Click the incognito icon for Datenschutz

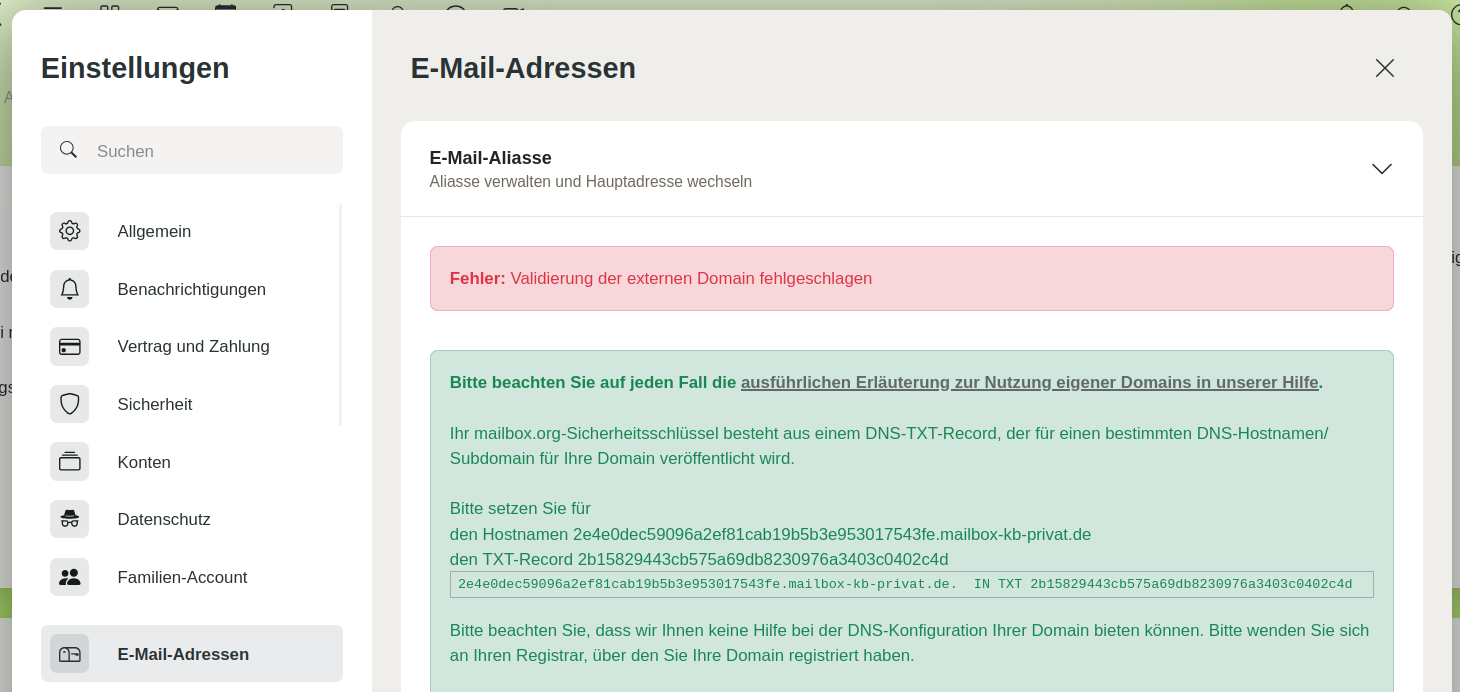[69, 519]
